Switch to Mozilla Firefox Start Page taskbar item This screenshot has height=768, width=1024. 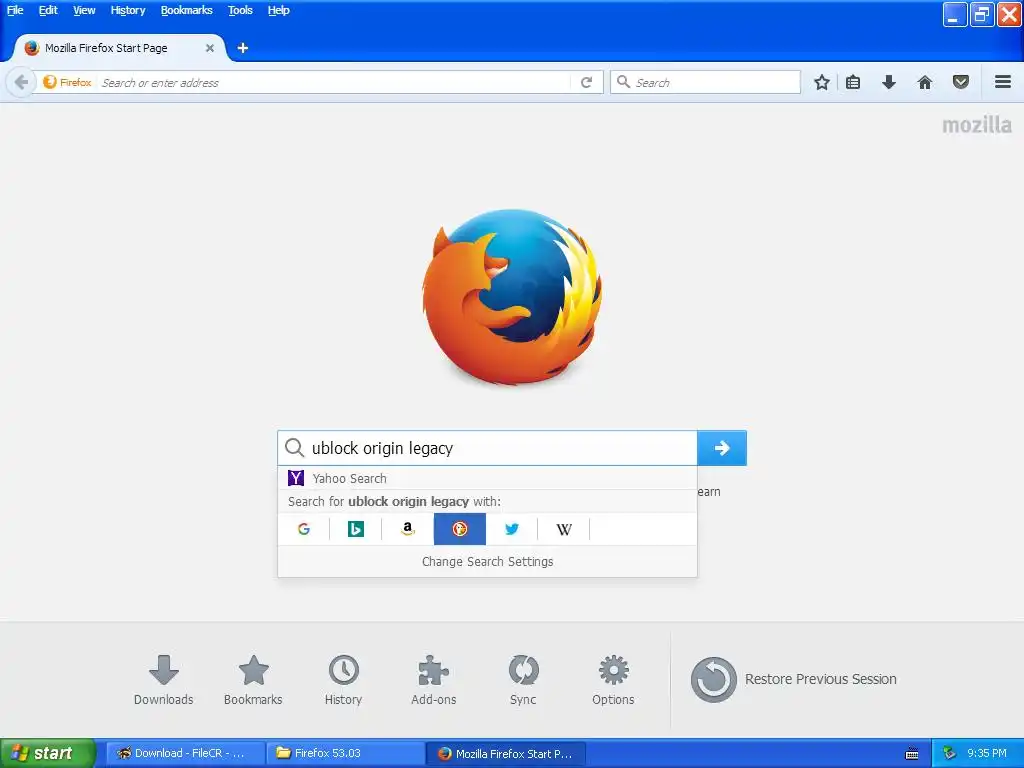[x=506, y=753]
